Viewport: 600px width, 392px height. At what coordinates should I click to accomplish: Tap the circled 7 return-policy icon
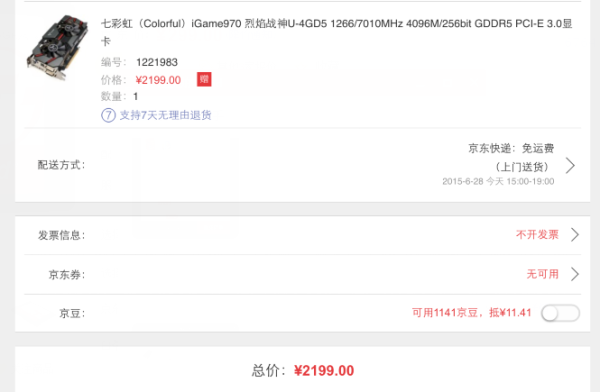point(108,115)
